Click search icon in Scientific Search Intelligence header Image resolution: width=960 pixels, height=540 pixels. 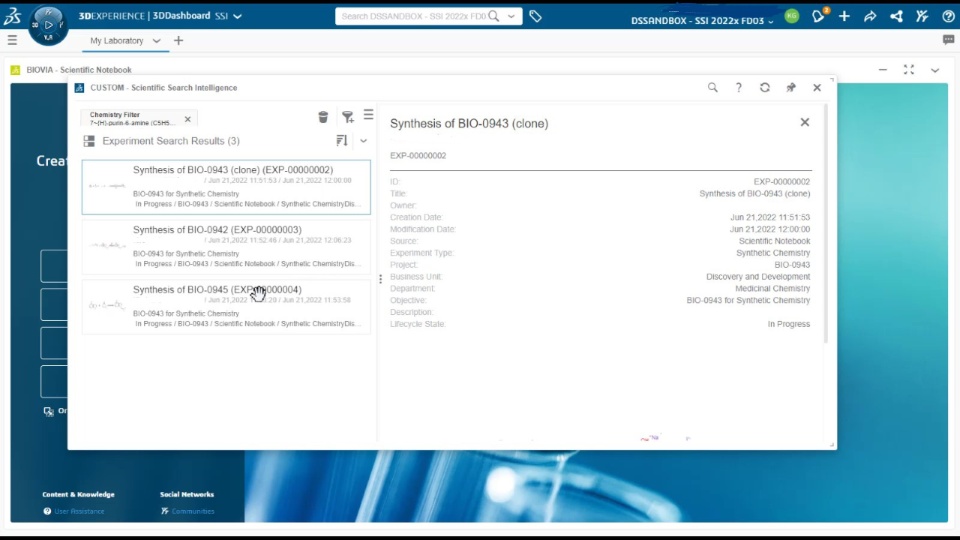tap(713, 88)
